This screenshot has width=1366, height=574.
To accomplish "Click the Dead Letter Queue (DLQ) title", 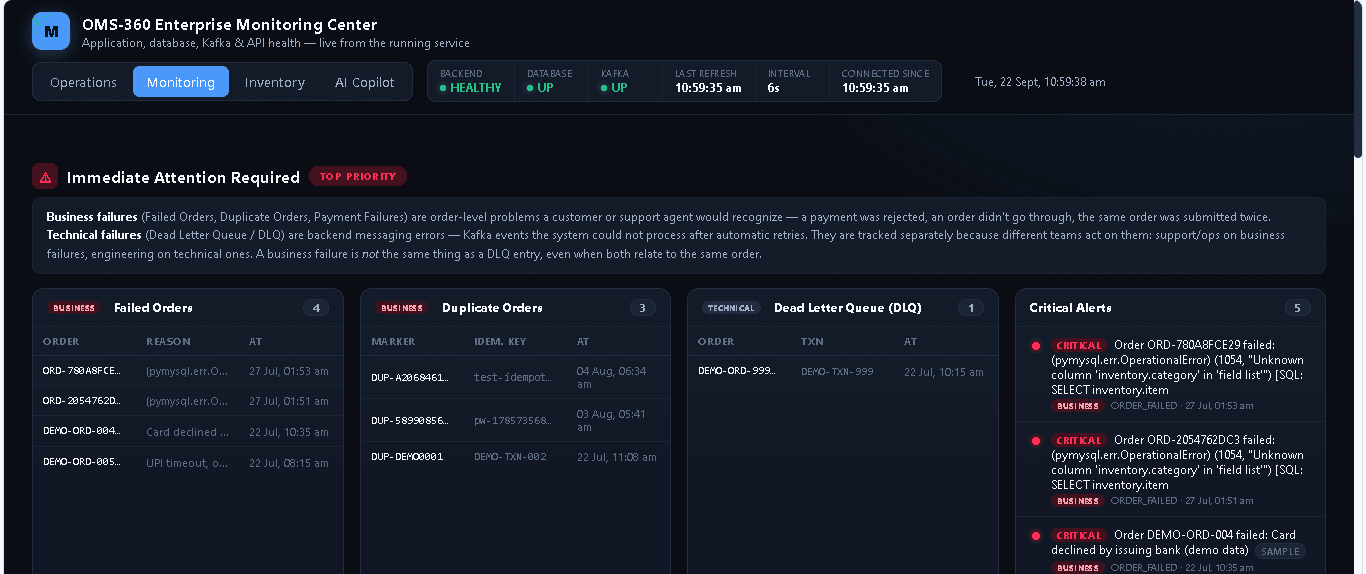I will pyautogui.click(x=848, y=308).
